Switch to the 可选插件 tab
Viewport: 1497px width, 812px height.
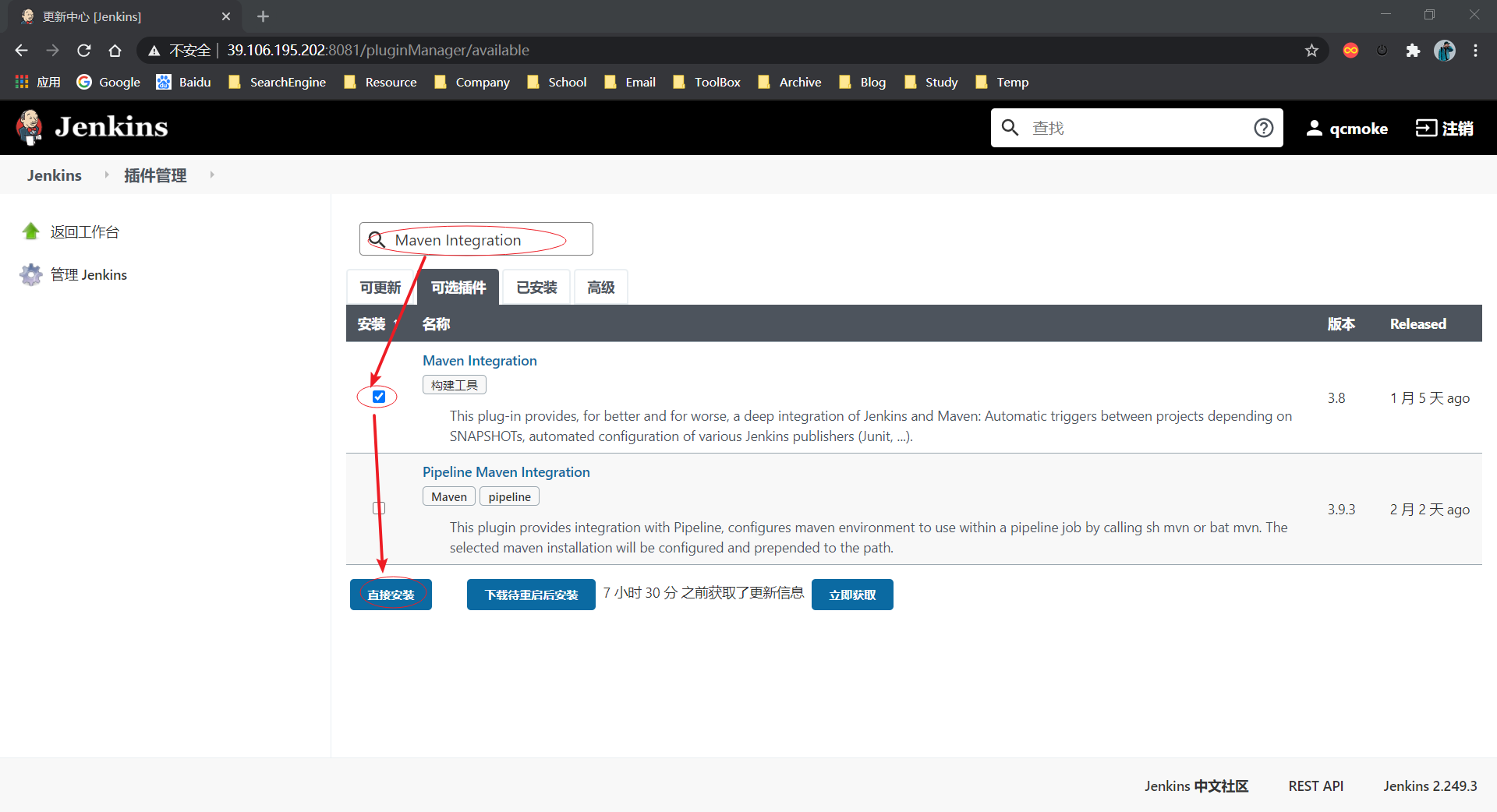tap(458, 288)
